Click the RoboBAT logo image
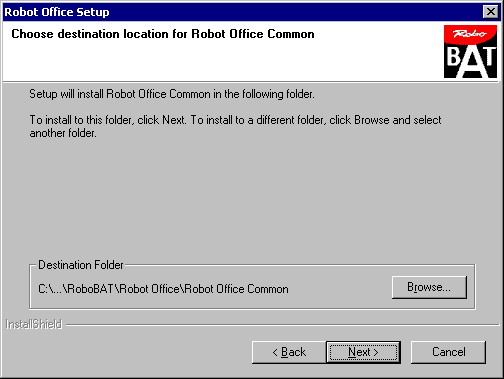 (x=470, y=52)
